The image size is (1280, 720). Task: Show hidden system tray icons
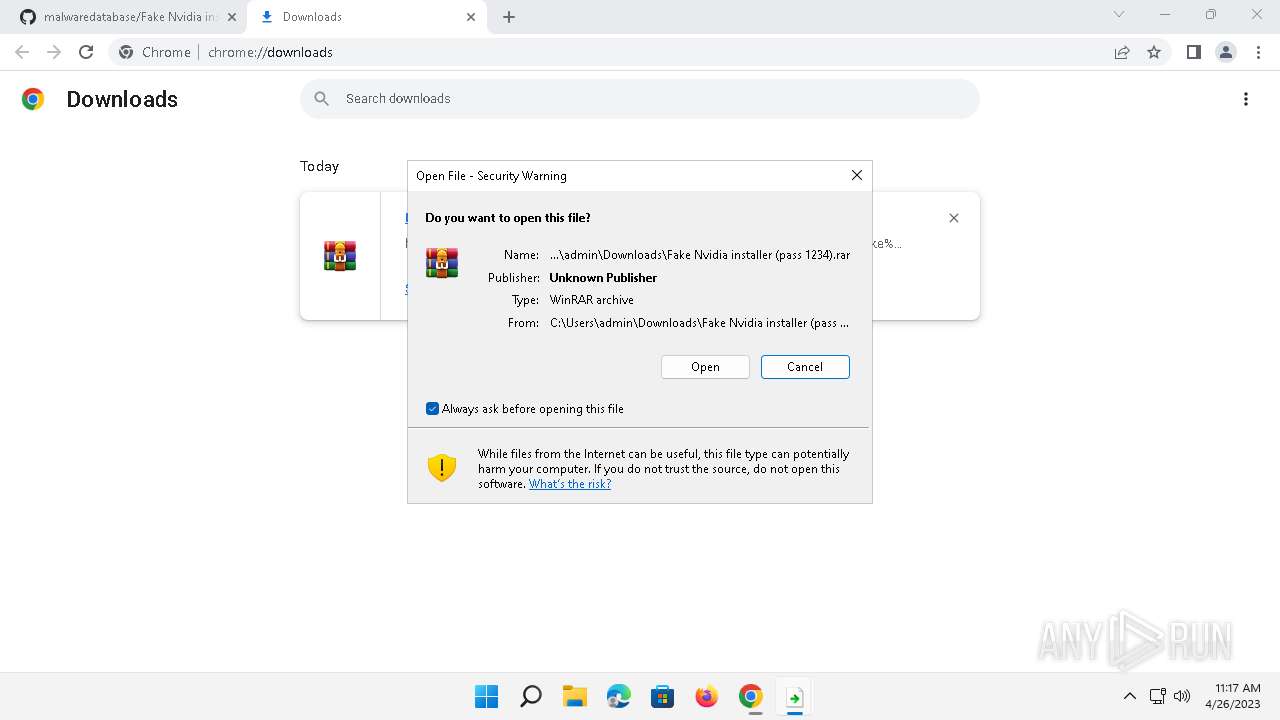point(1130,696)
